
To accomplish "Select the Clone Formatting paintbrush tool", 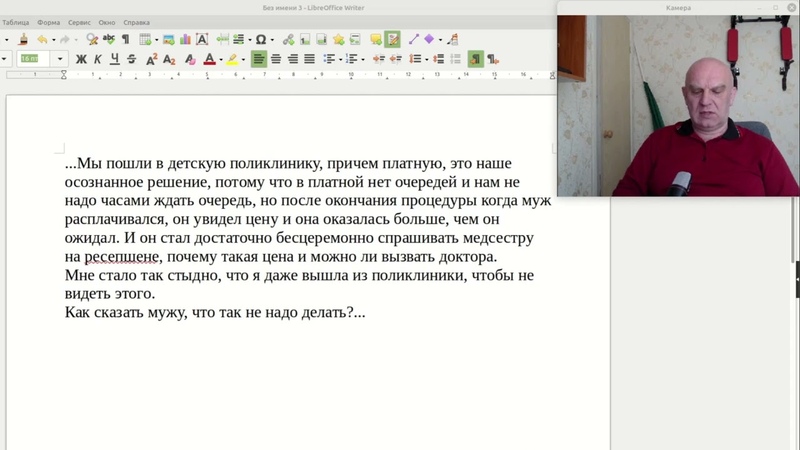I will pos(23,39).
